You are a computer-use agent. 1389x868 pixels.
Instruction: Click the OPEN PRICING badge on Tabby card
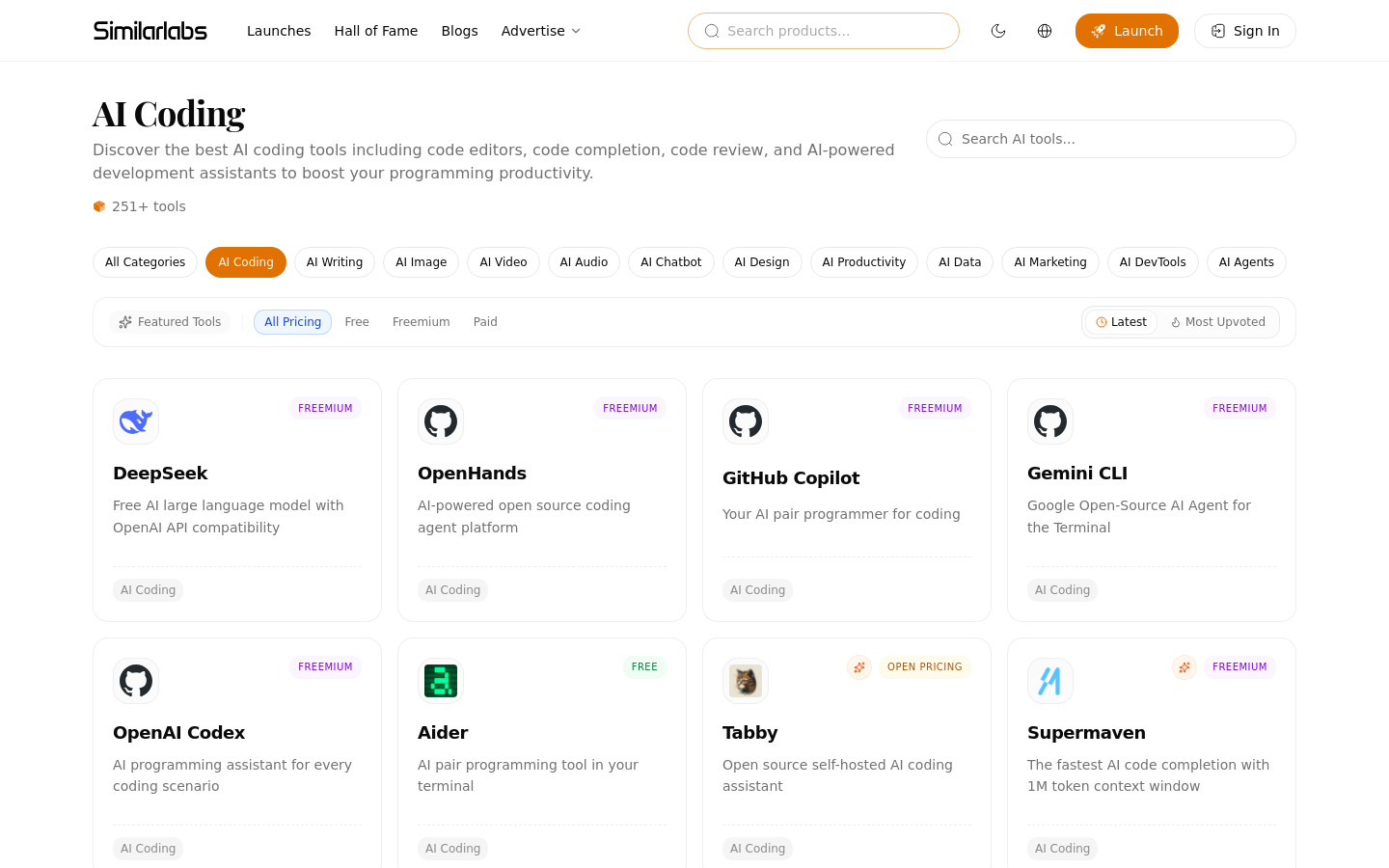click(924, 667)
